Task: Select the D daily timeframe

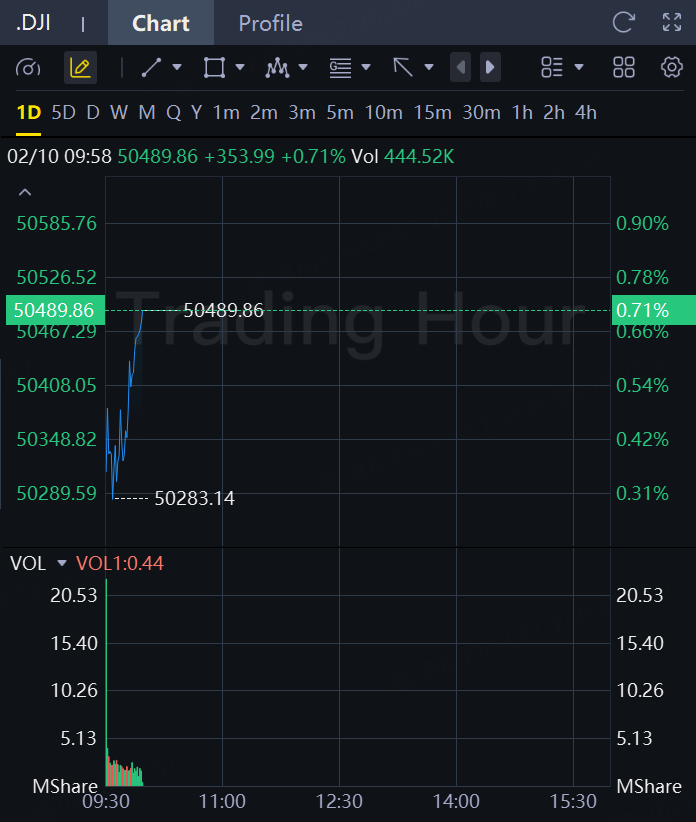Action: coord(93,113)
